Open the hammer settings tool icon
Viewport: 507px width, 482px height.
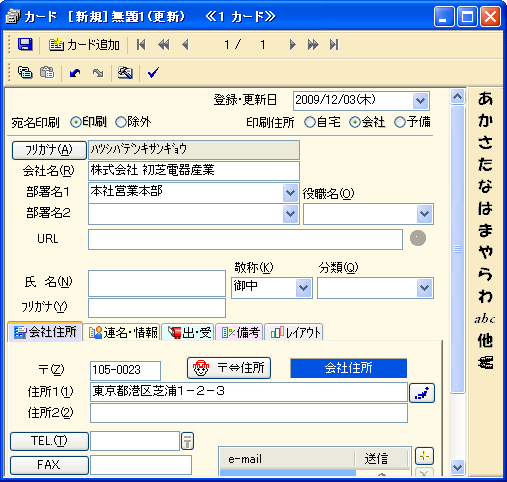point(125,72)
